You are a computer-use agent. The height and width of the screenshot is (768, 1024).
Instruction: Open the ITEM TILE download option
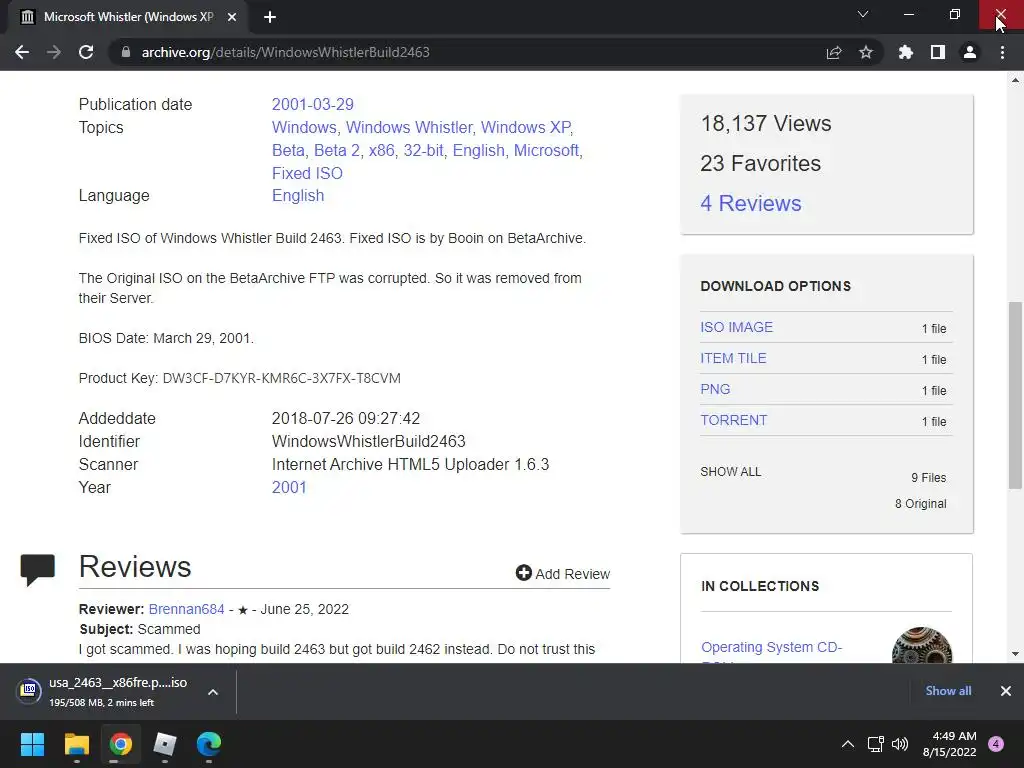(x=733, y=359)
